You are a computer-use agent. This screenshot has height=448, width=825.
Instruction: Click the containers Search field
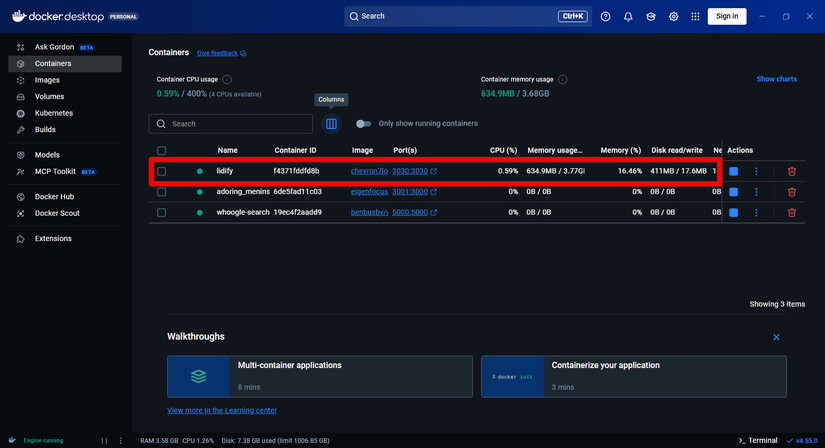pos(230,124)
